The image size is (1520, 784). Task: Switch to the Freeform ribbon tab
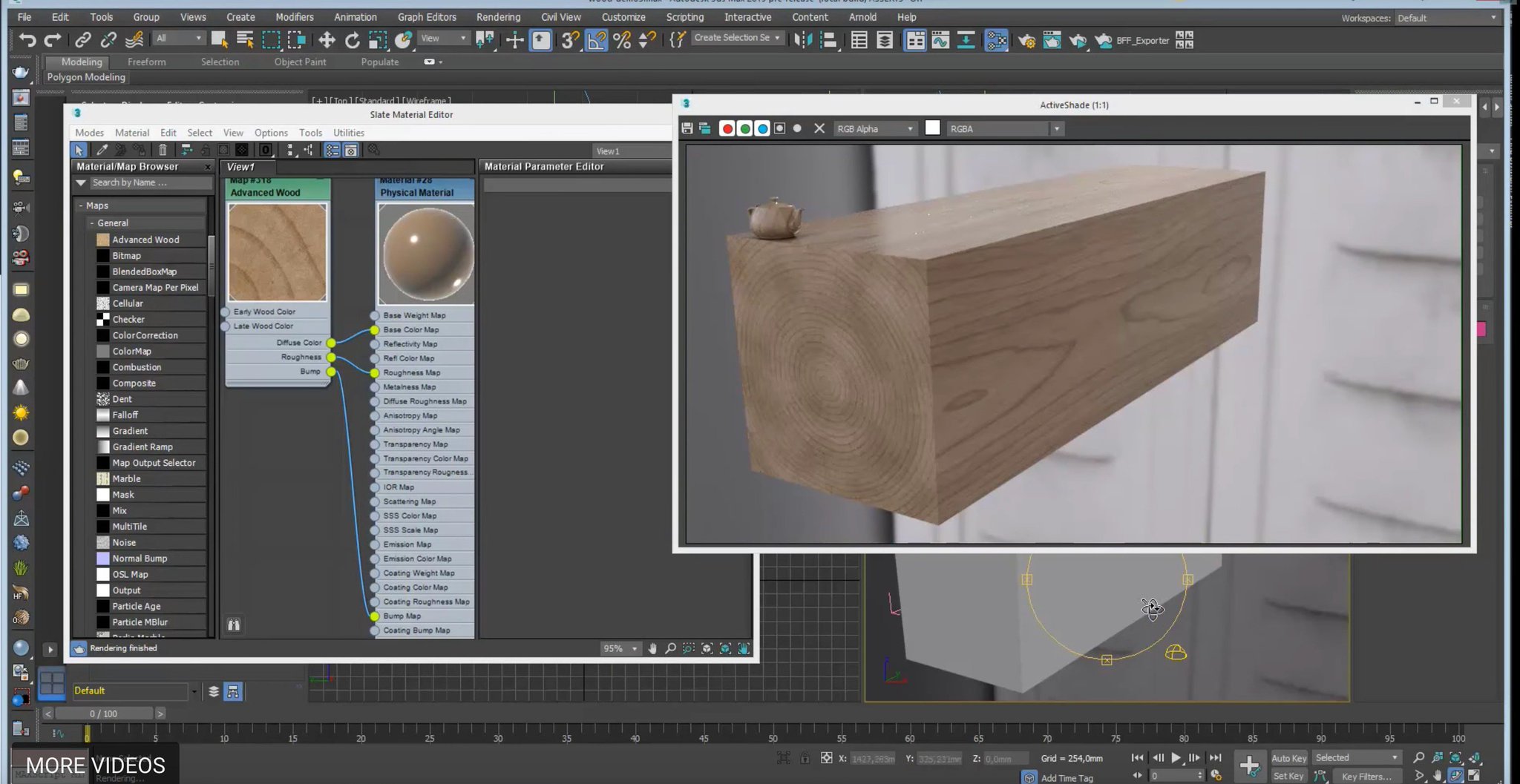(146, 62)
